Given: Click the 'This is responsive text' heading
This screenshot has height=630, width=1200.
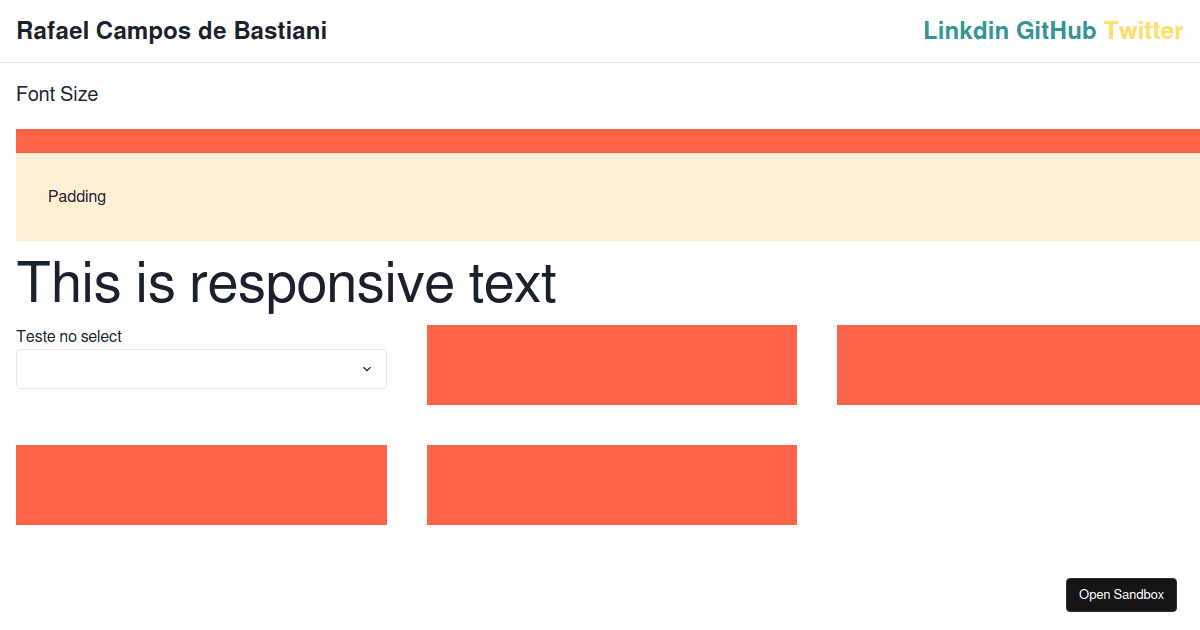Looking at the screenshot, I should [286, 283].
